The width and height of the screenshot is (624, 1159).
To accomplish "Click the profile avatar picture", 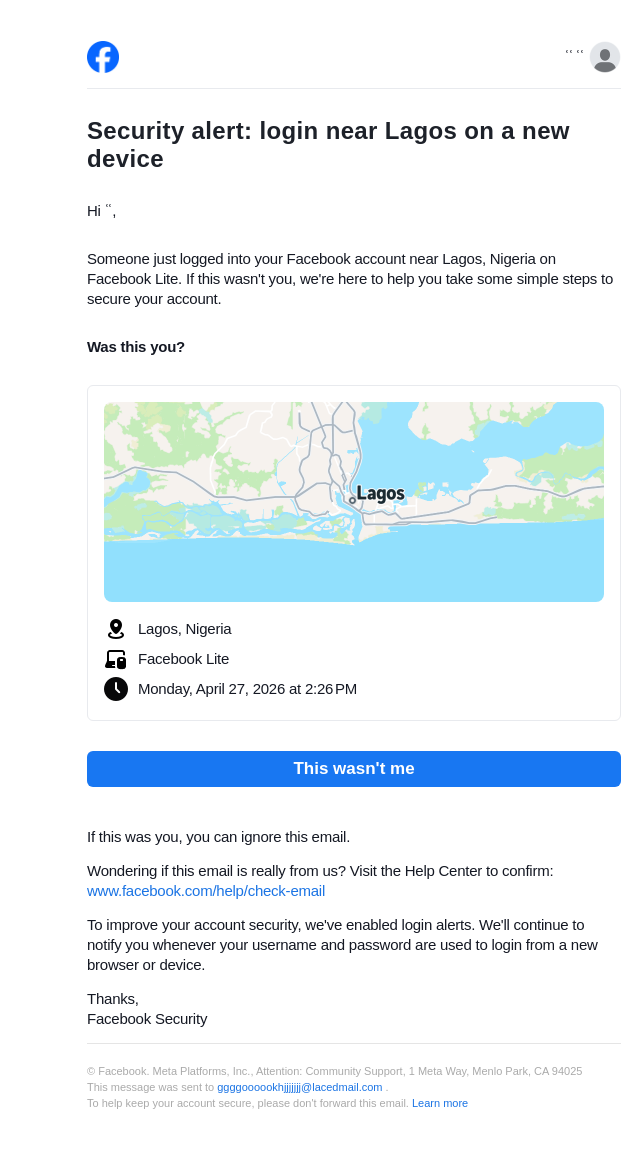I will click(x=605, y=57).
